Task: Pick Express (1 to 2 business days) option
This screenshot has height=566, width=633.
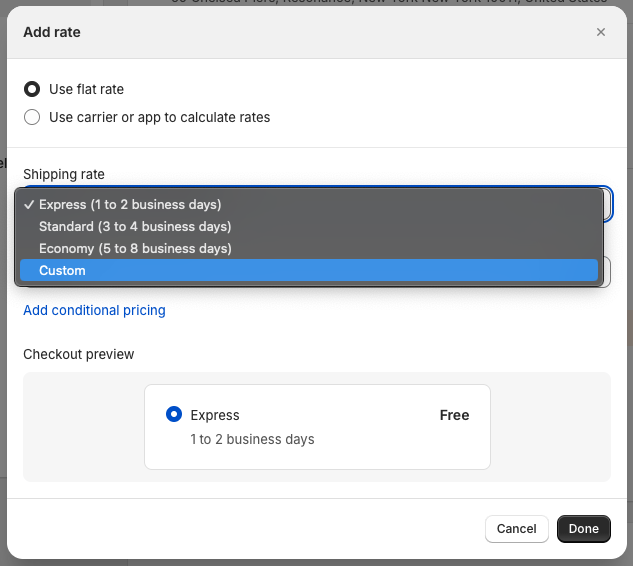Action: (130, 204)
